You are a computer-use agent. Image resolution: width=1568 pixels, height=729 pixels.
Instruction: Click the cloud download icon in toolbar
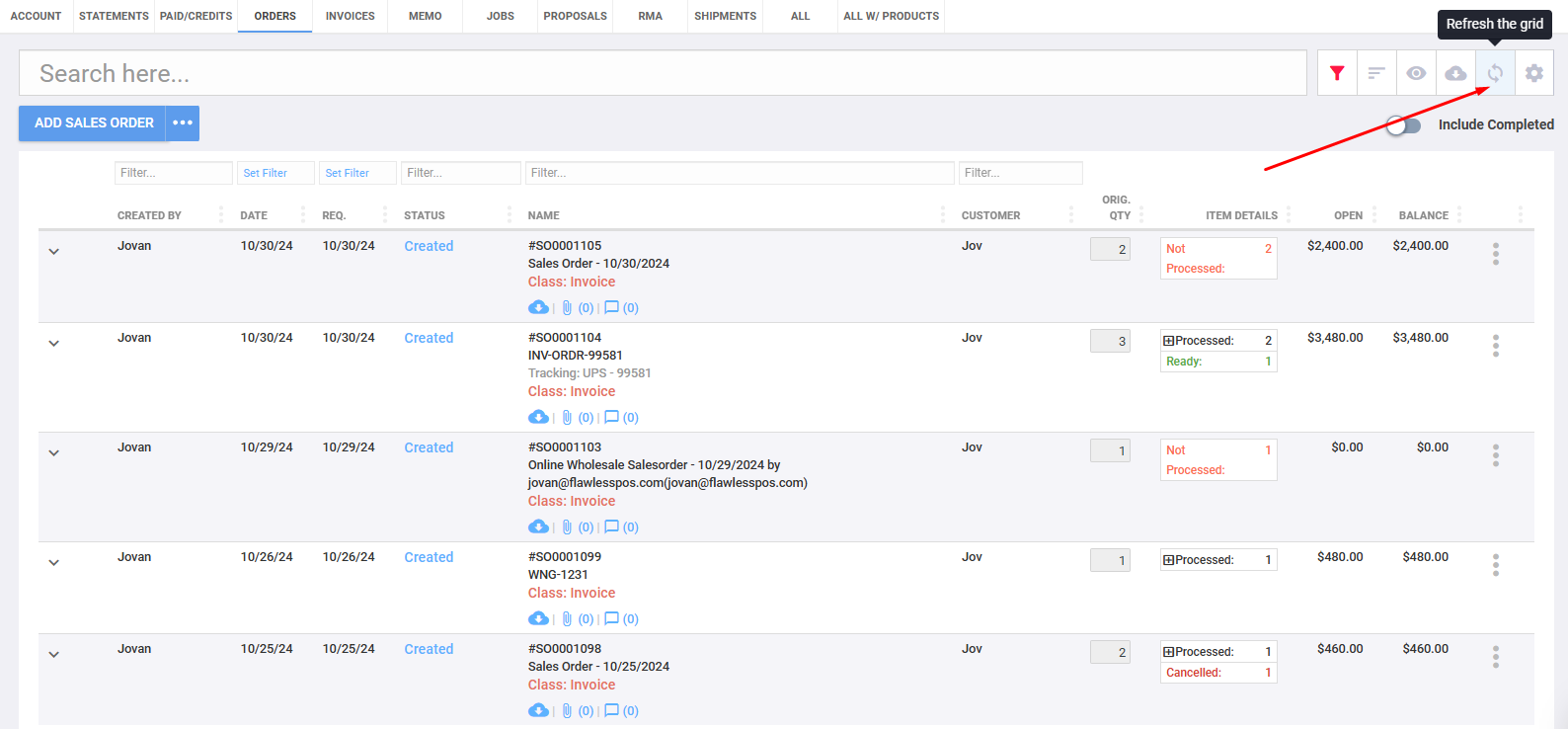pyautogui.click(x=1455, y=73)
